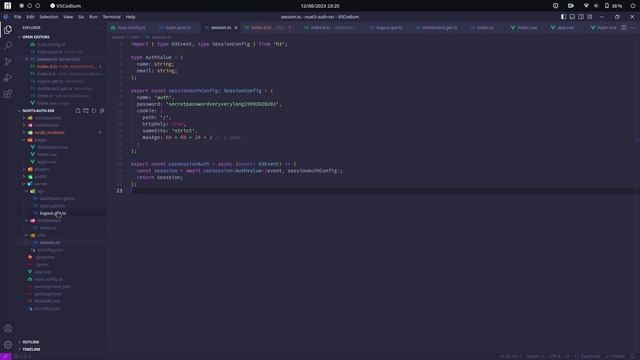Image resolution: width=640 pixels, height=360 pixels.
Task: Collapse all folders in Explorer
Action: pos(102,111)
